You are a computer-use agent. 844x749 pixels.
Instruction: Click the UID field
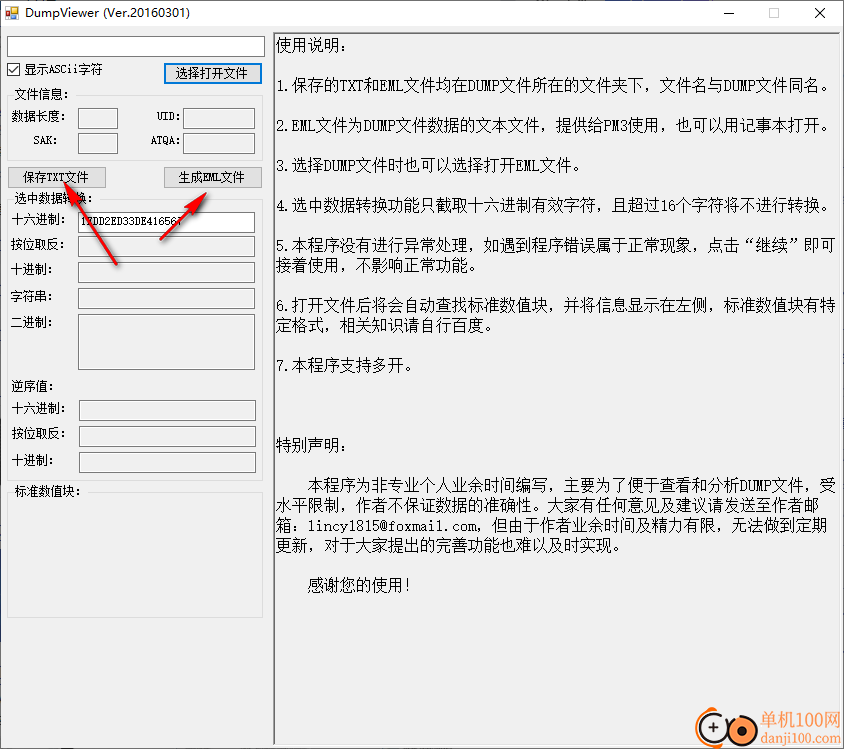(219, 118)
